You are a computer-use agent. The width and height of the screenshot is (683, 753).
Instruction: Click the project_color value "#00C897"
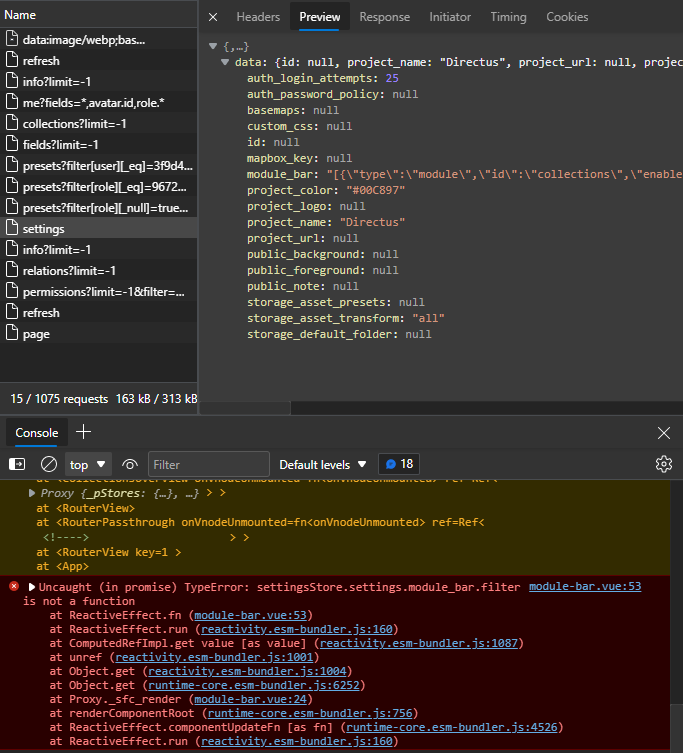(375, 190)
